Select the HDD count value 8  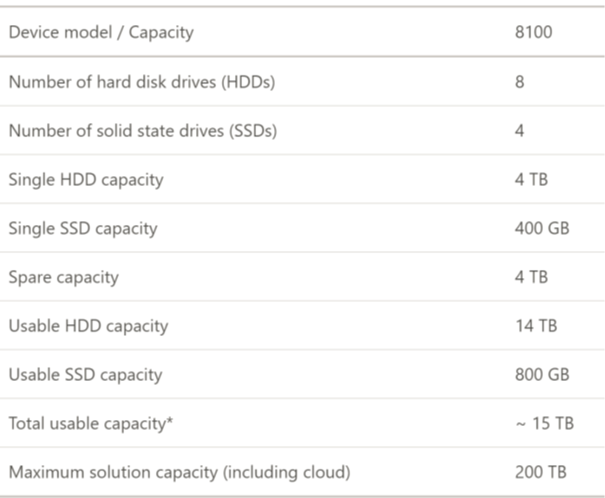520,82
